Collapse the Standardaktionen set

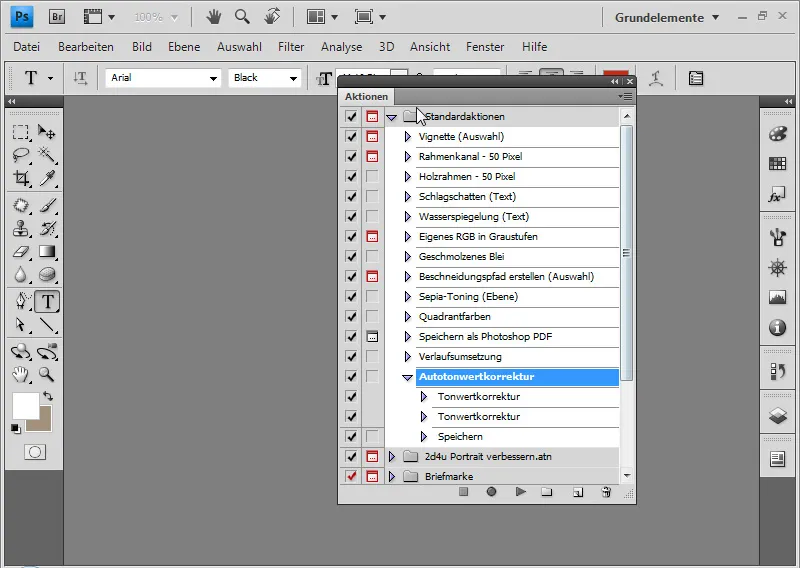[391, 117]
